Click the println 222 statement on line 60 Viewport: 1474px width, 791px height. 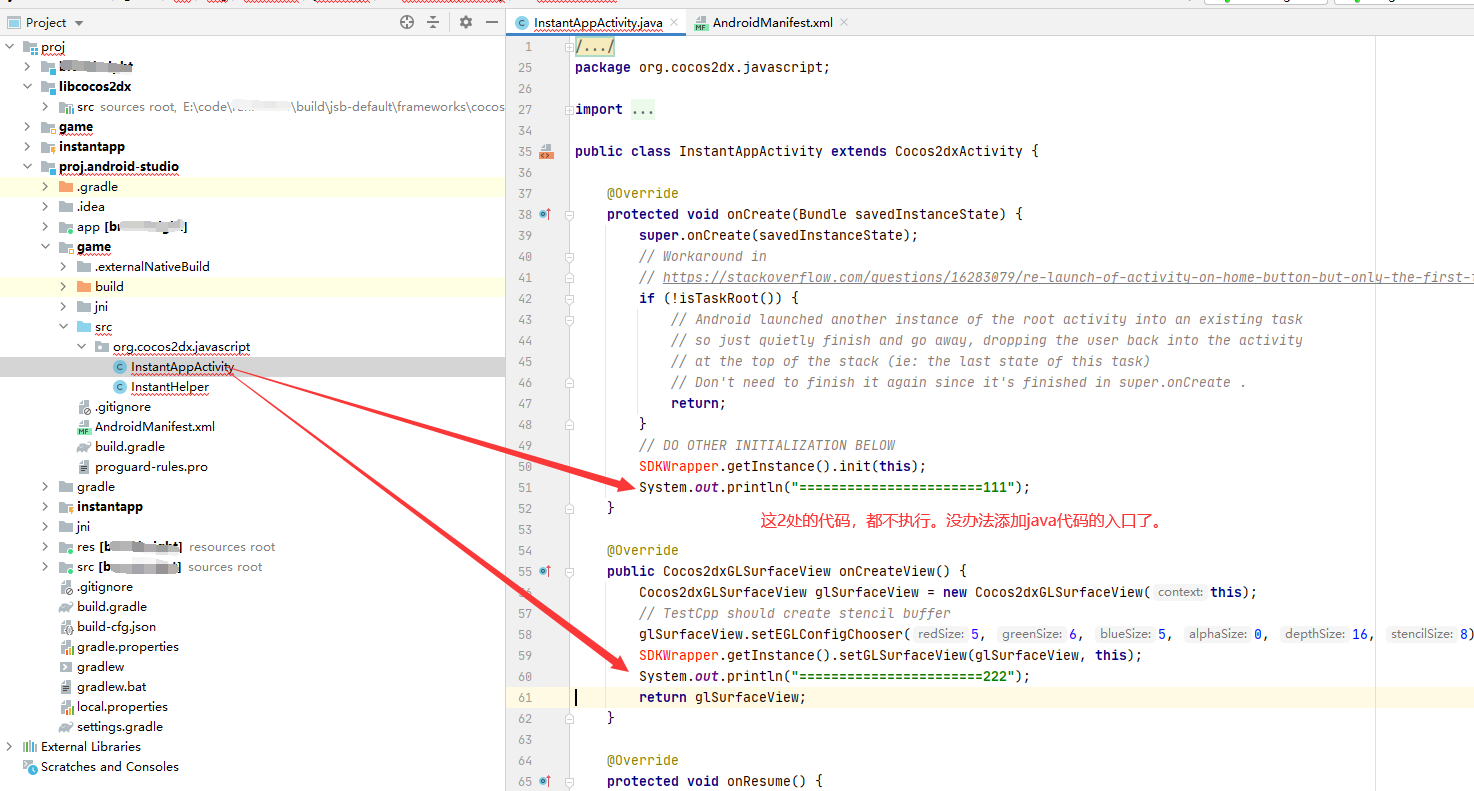coord(835,676)
